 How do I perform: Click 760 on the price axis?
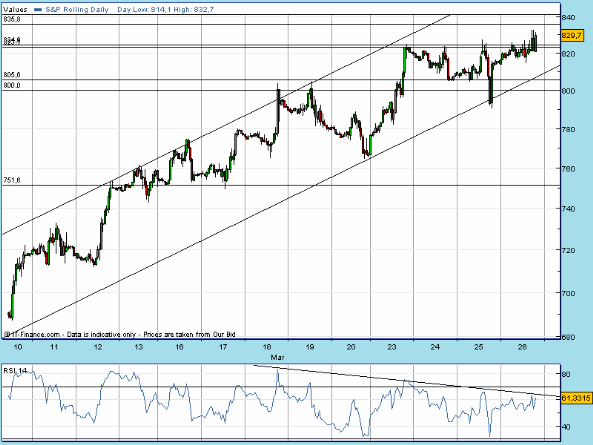(568, 169)
